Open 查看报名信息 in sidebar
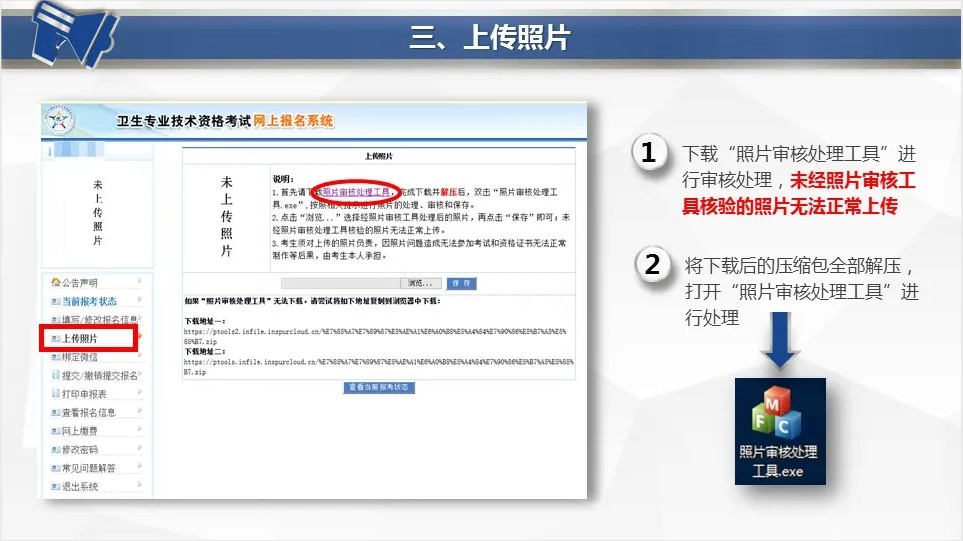The width and height of the screenshot is (963, 541). coord(89,412)
